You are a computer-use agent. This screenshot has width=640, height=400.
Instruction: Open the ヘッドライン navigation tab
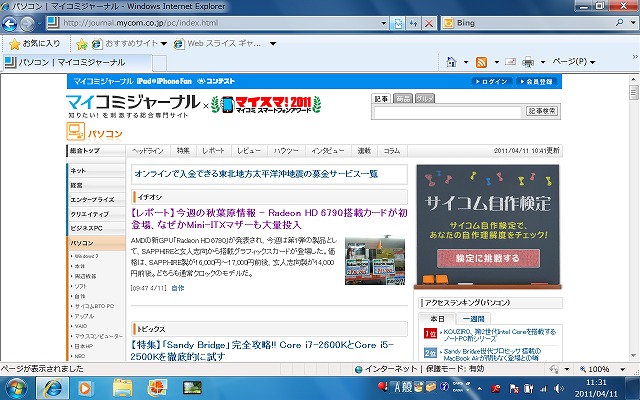coord(148,151)
